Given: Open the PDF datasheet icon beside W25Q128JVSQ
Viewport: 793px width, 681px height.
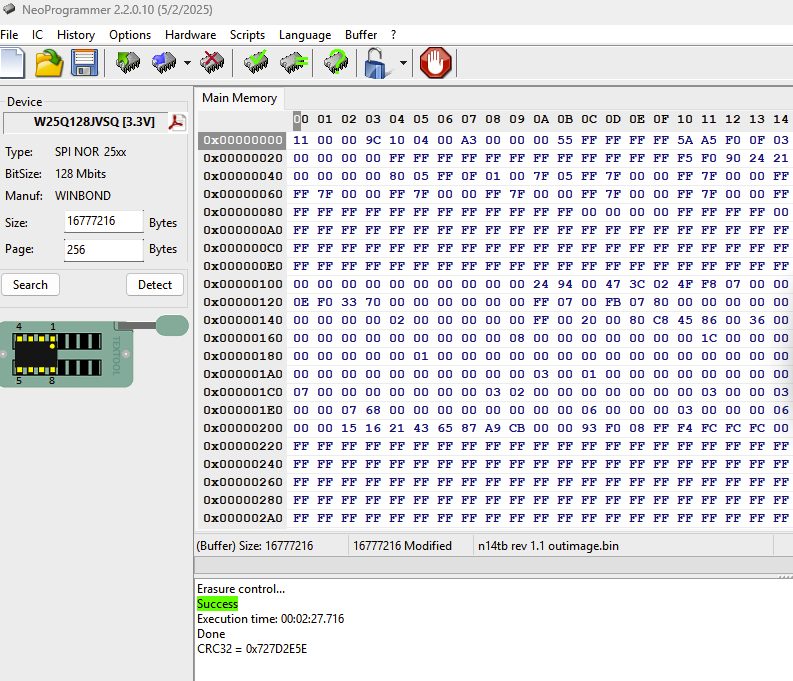Looking at the screenshot, I should point(177,122).
